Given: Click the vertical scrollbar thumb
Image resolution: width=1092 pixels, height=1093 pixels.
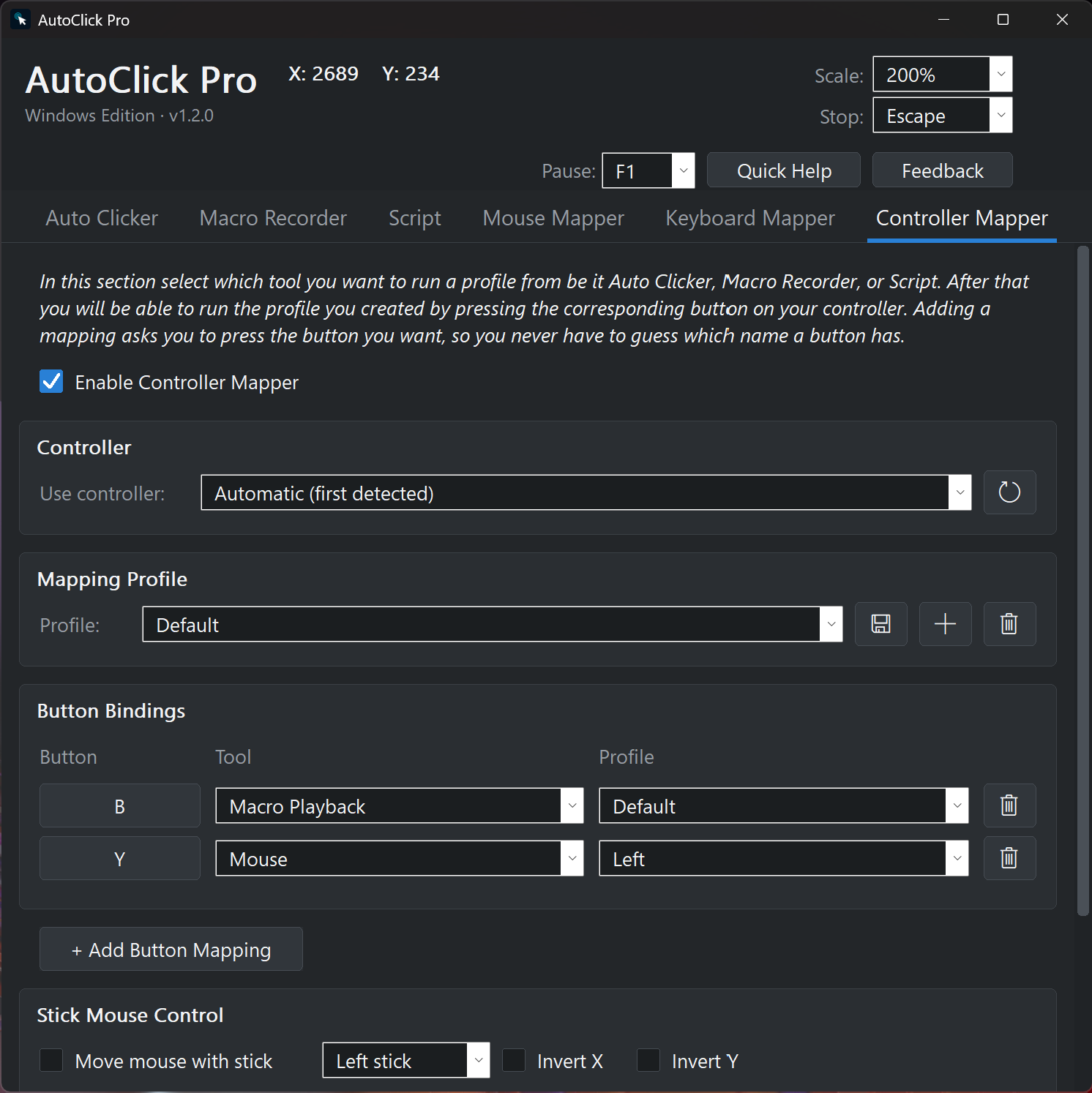Looking at the screenshot, I should [1083, 581].
